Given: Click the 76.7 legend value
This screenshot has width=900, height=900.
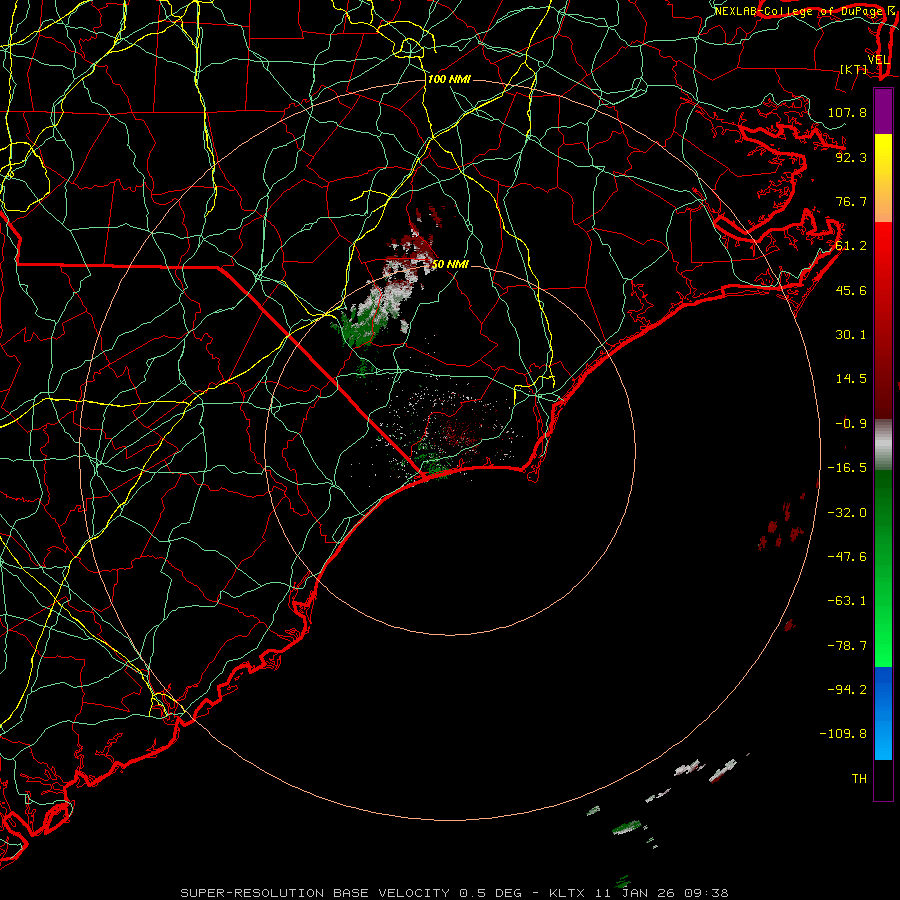Looking at the screenshot, I should (851, 201).
